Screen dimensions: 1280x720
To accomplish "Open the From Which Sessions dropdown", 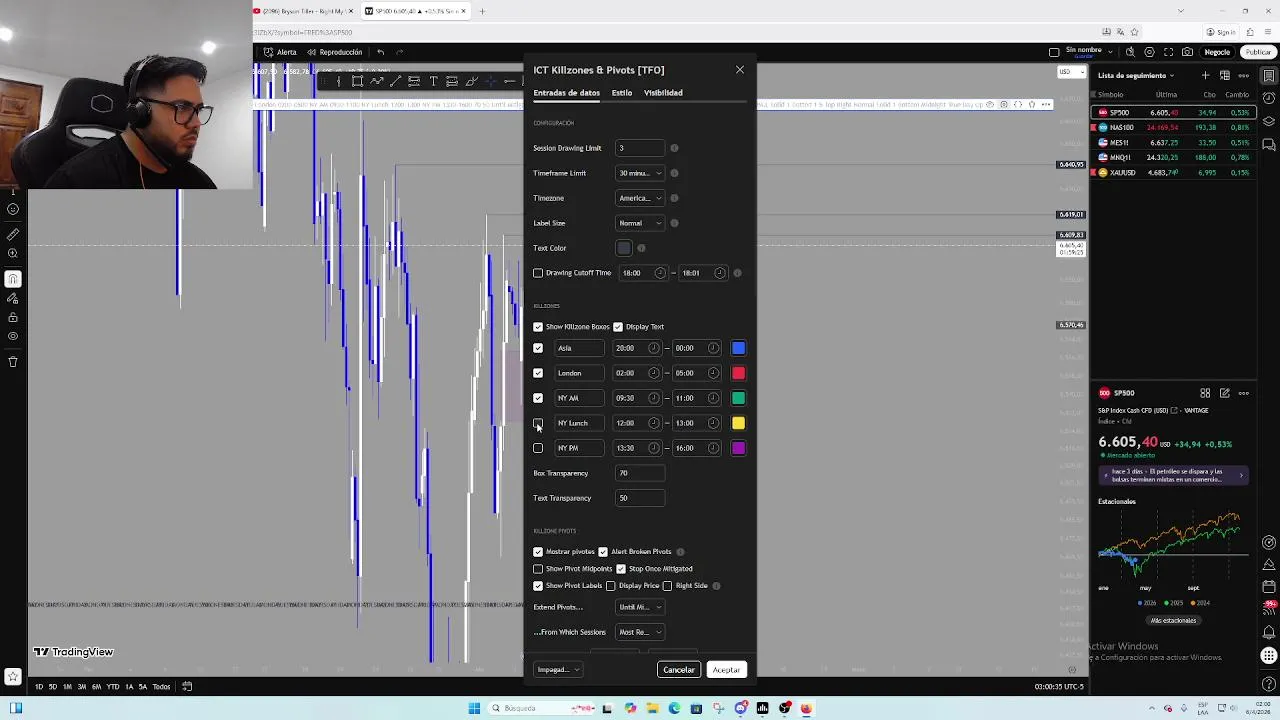I will tap(640, 632).
